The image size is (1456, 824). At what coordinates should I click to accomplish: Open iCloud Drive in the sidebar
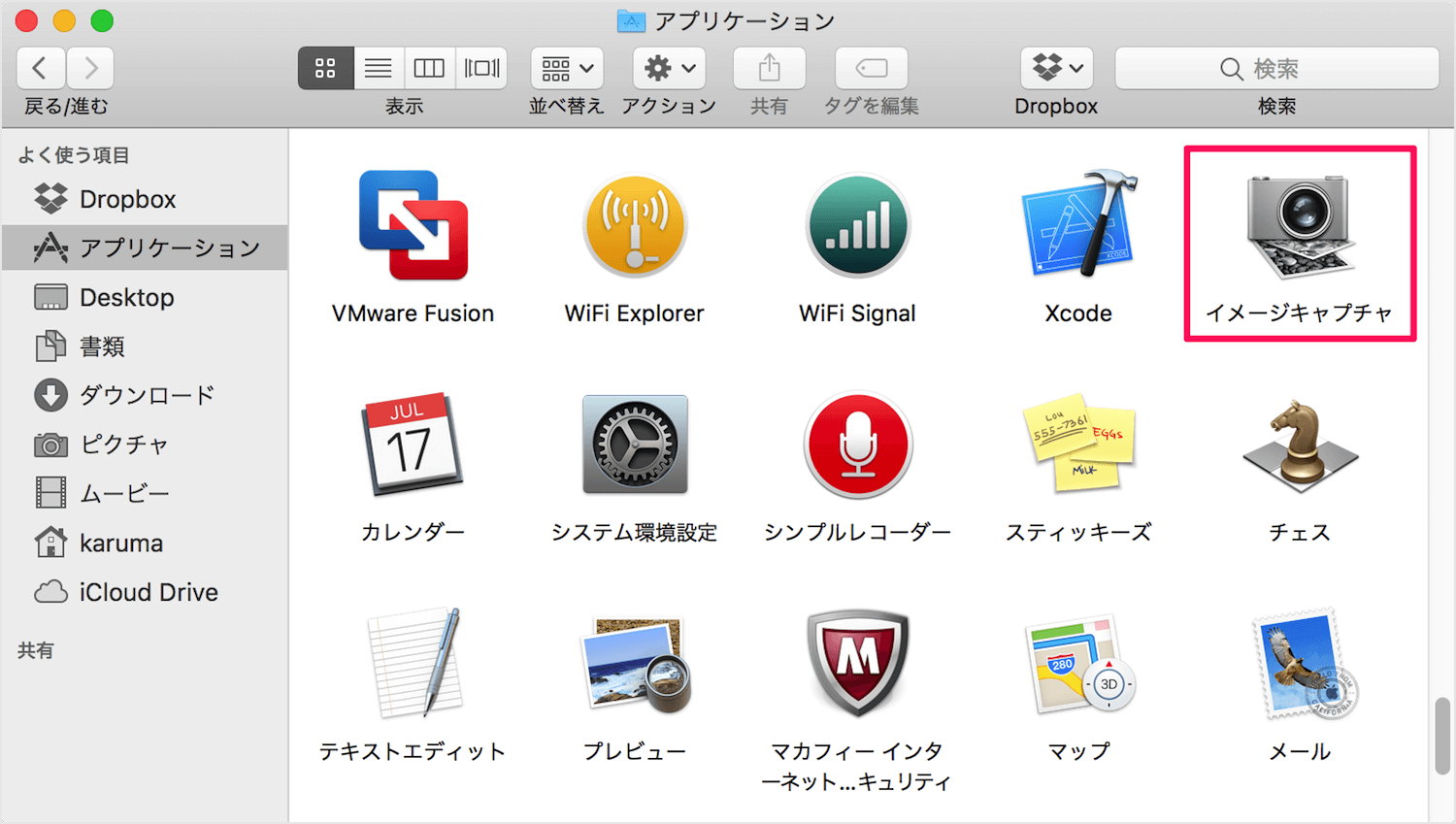pos(146,592)
